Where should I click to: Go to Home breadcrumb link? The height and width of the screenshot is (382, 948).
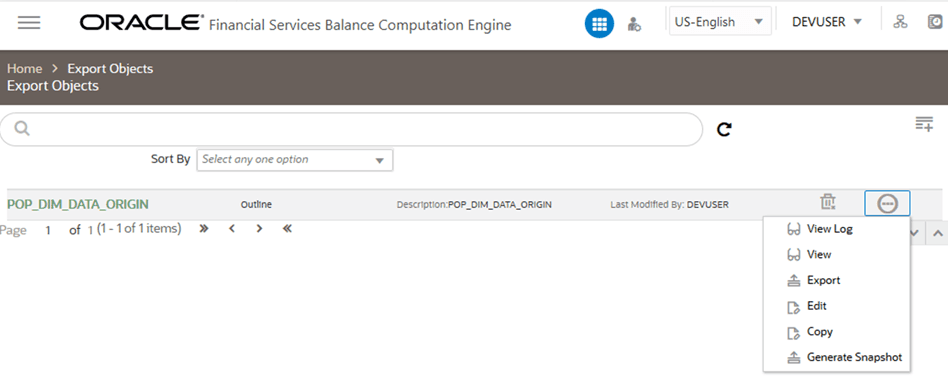point(25,68)
